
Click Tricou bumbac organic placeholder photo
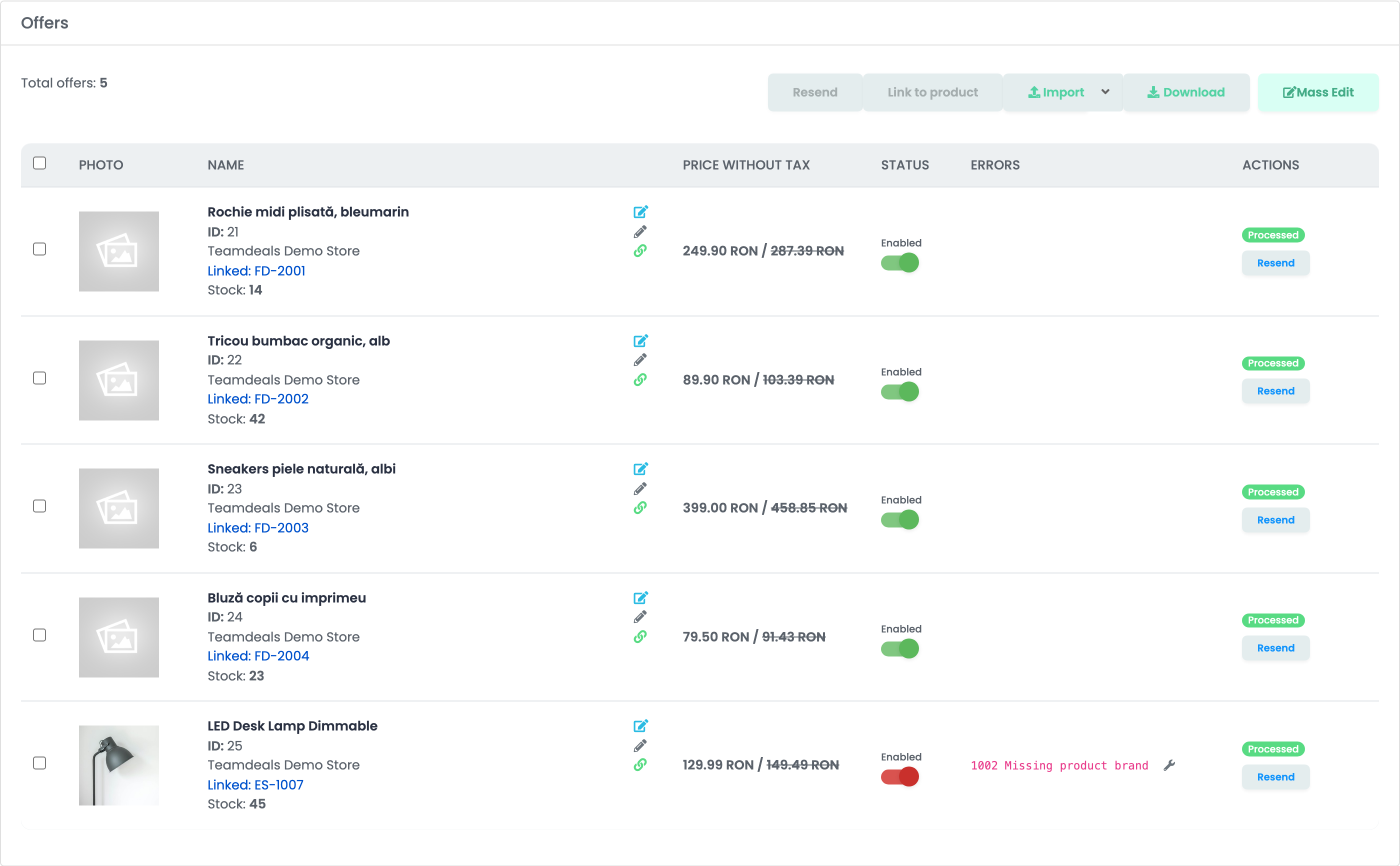pos(118,380)
